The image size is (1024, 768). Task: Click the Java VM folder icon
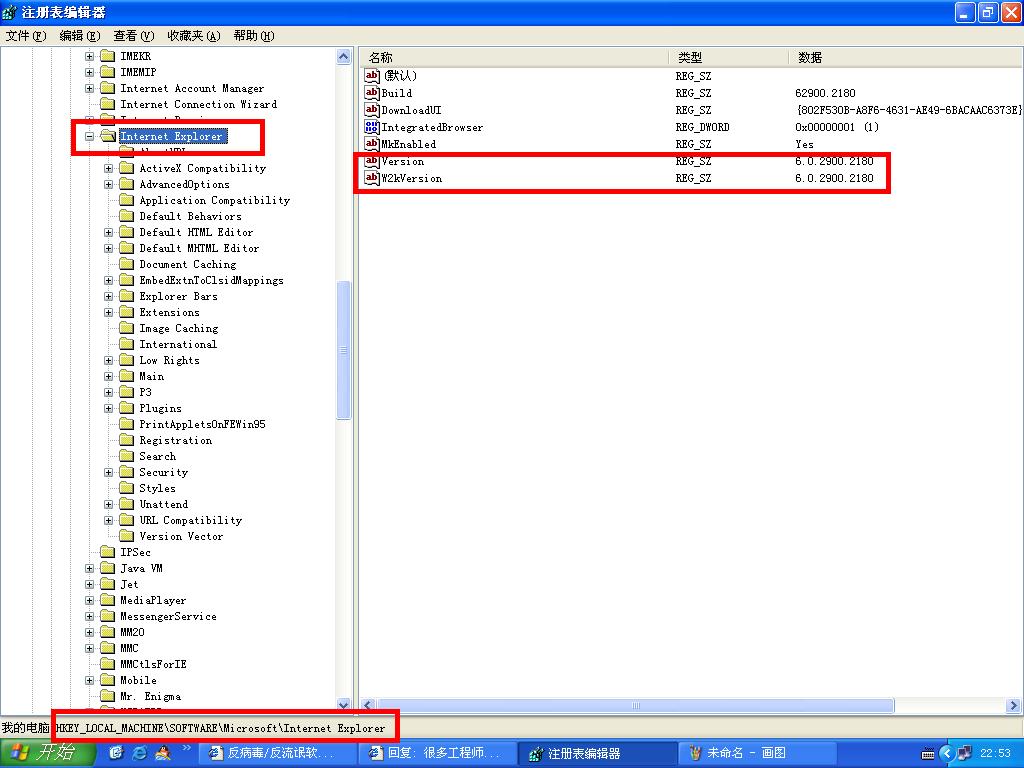(x=108, y=568)
